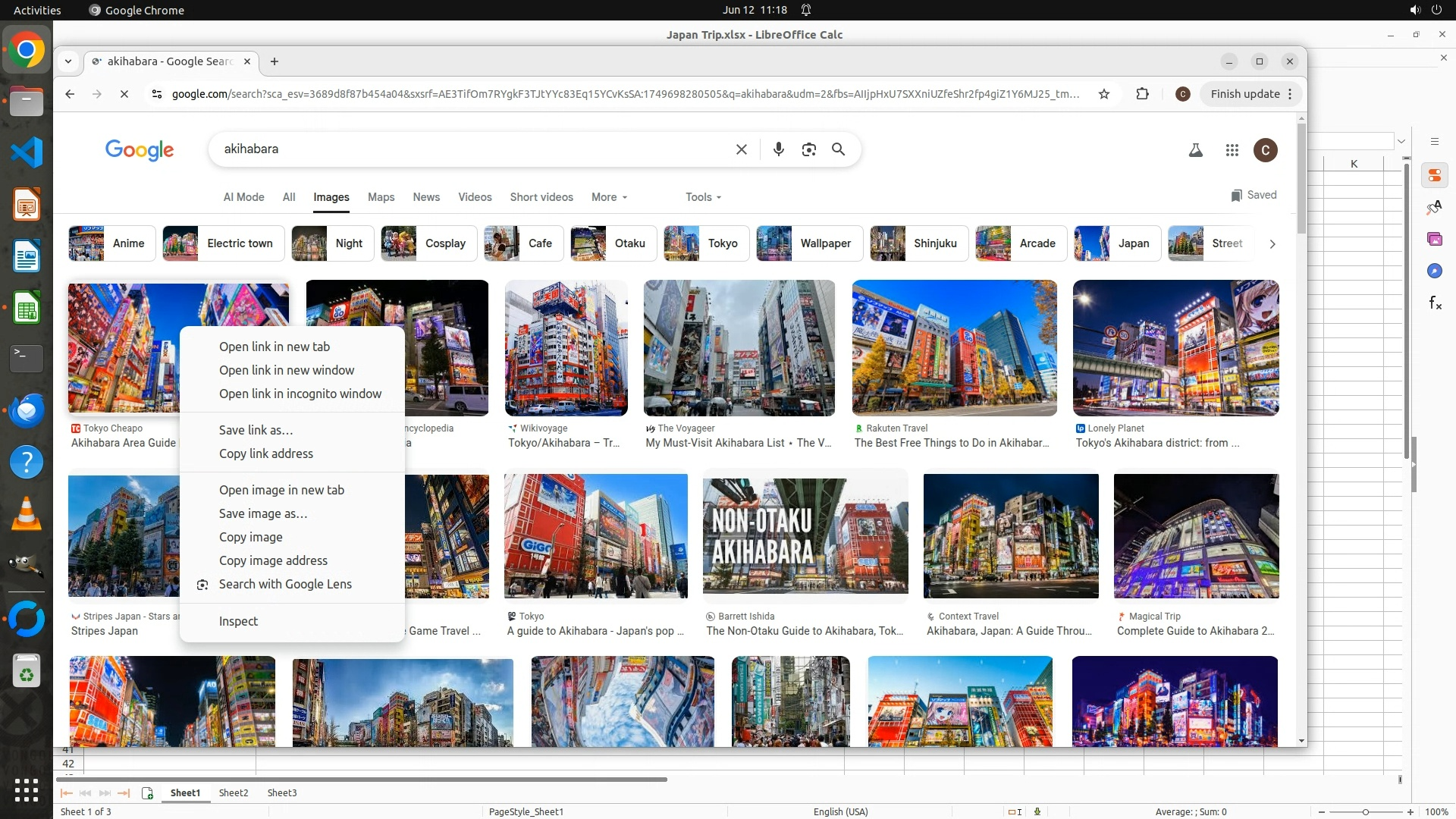The height and width of the screenshot is (819, 1456).
Task: Open the Tools dropdown
Action: (x=703, y=197)
